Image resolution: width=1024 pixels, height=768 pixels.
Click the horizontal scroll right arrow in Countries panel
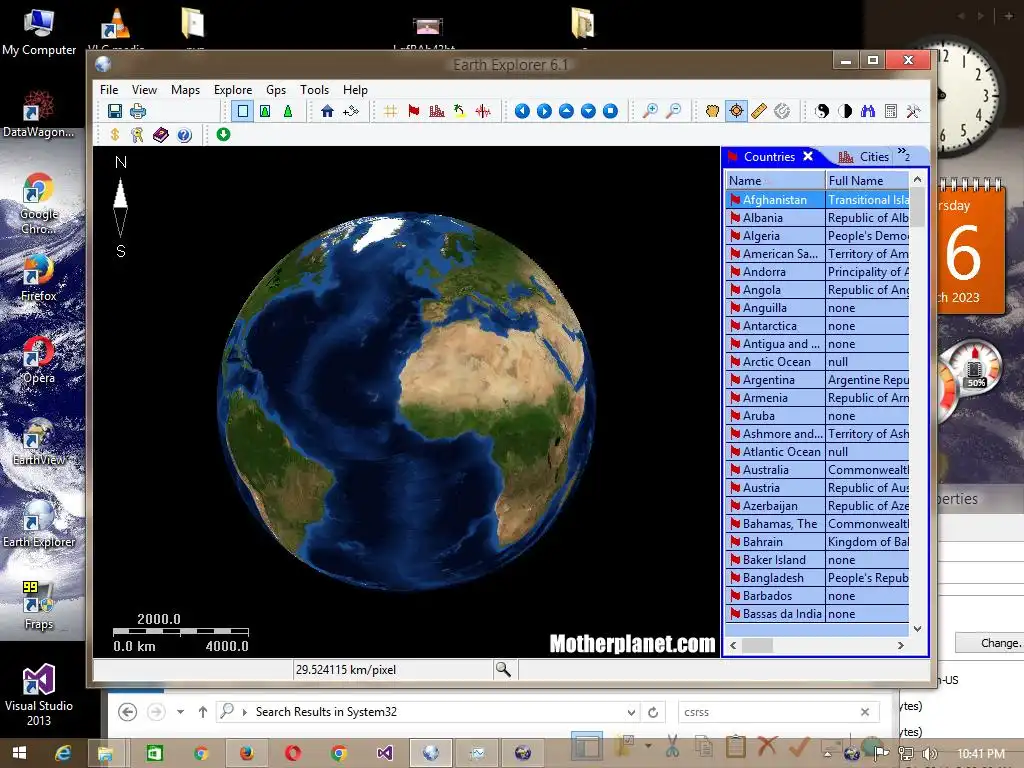901,645
